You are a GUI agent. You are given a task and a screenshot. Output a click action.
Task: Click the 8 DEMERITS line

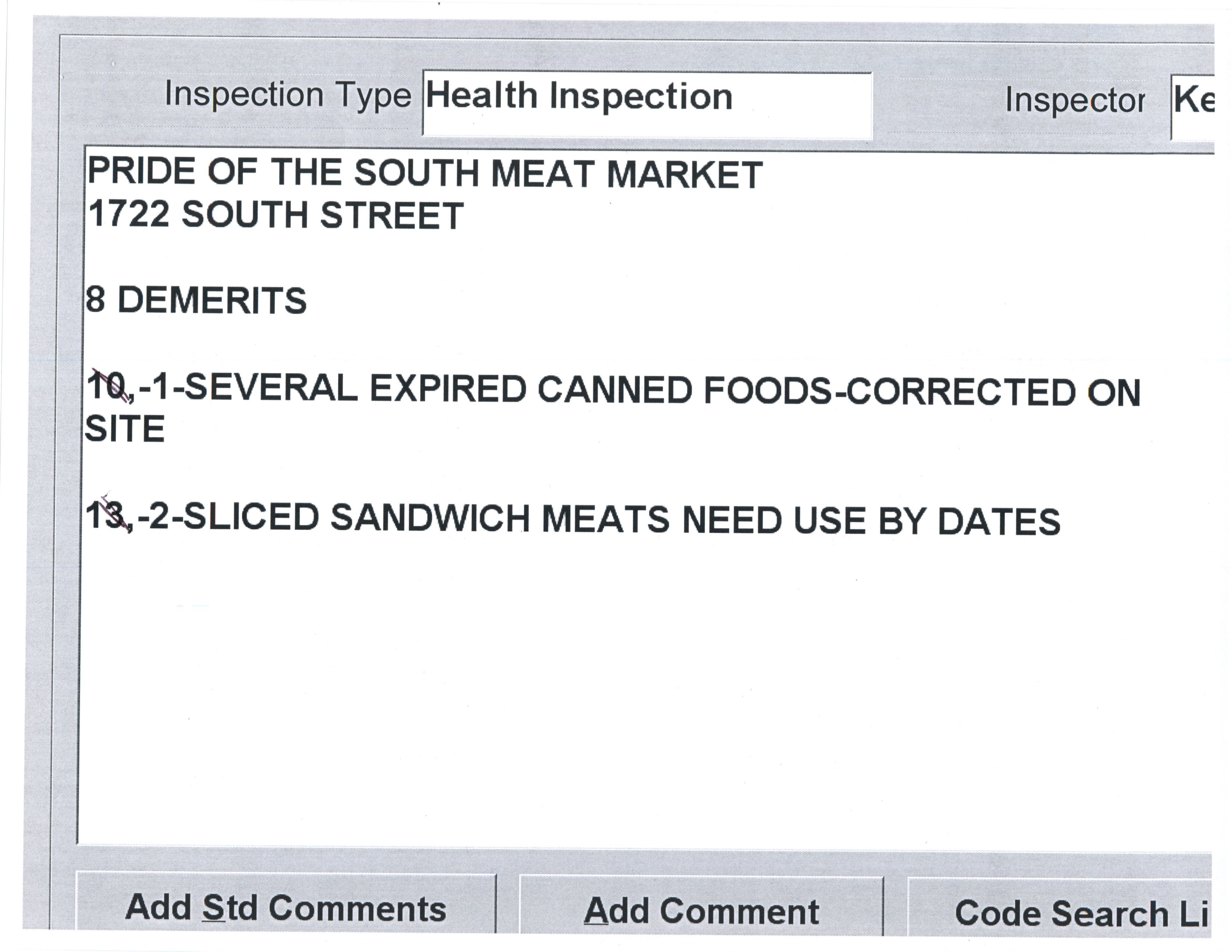(x=196, y=300)
